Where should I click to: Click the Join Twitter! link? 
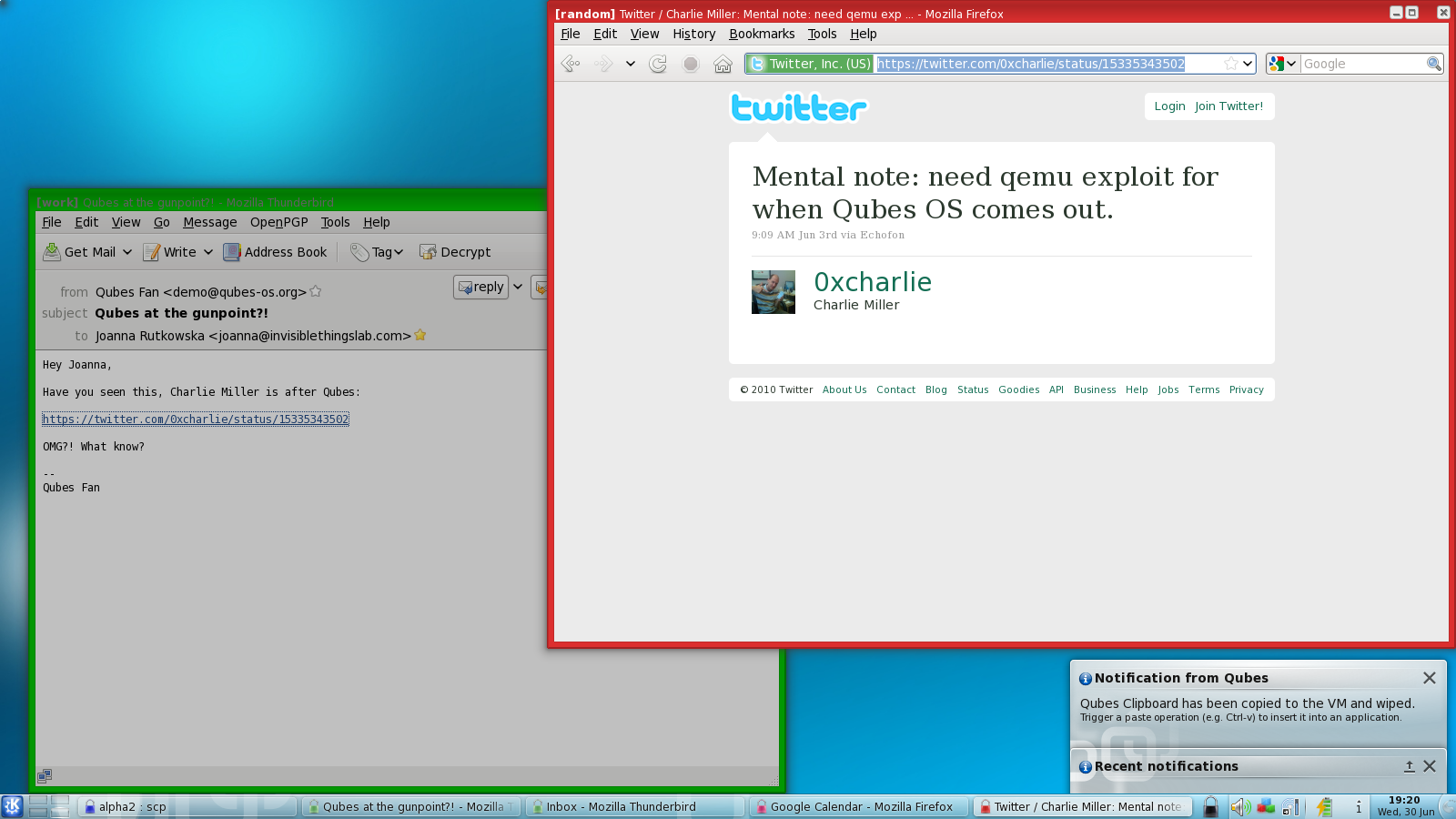point(1229,106)
